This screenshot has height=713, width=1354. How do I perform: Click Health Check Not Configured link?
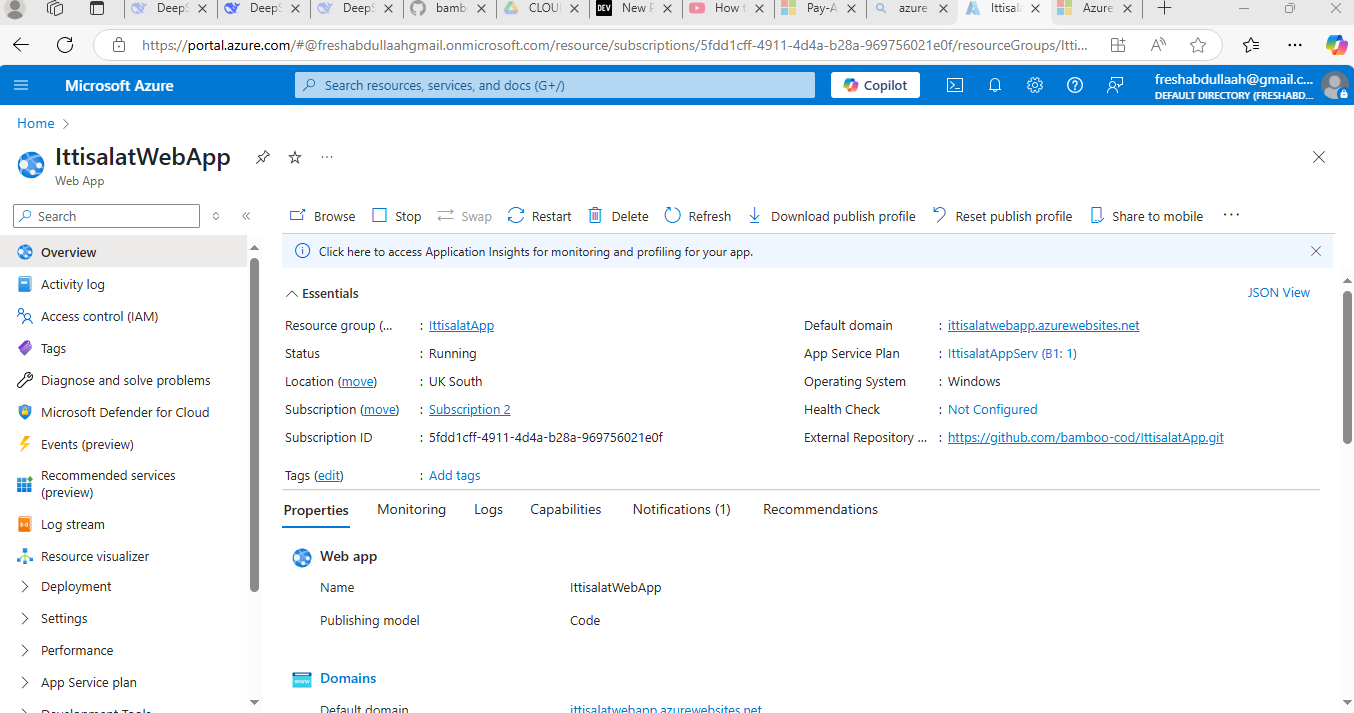[x=992, y=410]
